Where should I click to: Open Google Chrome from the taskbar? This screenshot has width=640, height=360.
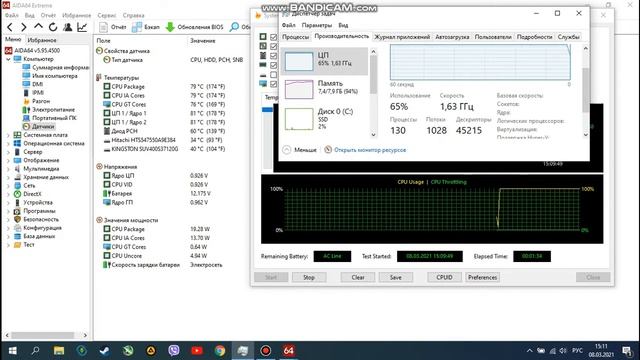(220, 351)
